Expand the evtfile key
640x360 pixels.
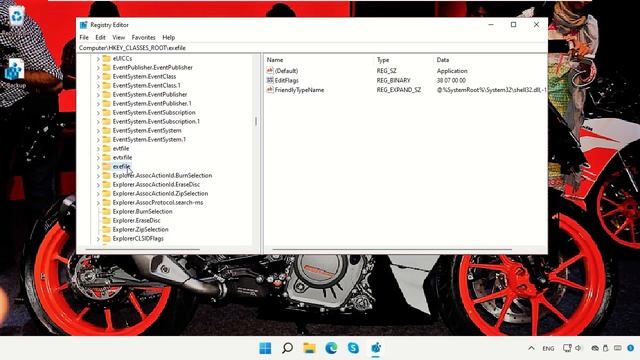tap(98, 149)
